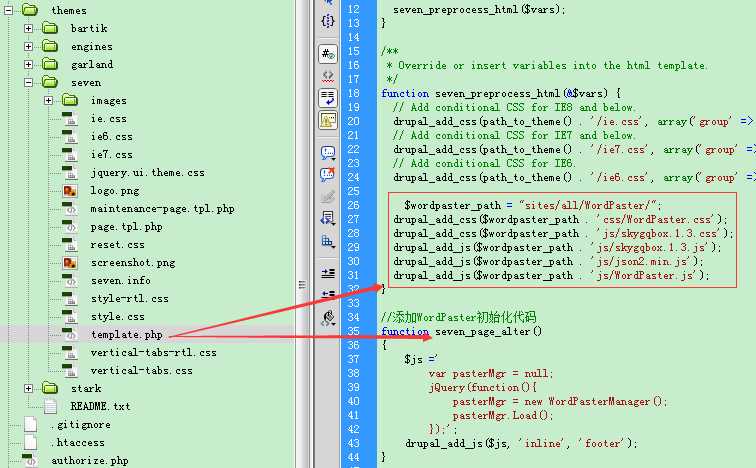Toggle line numbers with the # icon
The width and height of the screenshot is (756, 468).
328,53
